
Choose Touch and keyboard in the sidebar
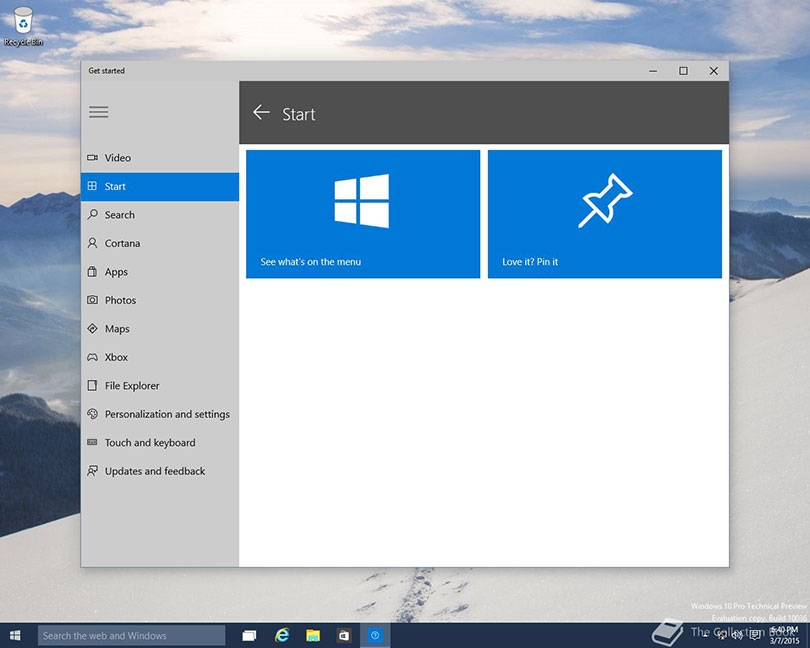(160, 442)
